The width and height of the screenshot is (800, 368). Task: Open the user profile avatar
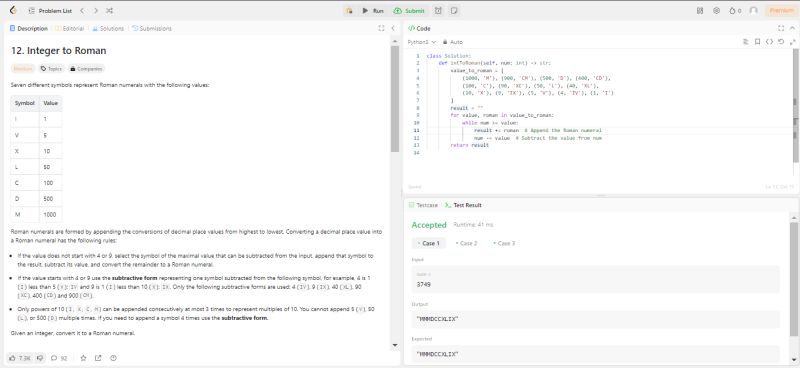(754, 10)
